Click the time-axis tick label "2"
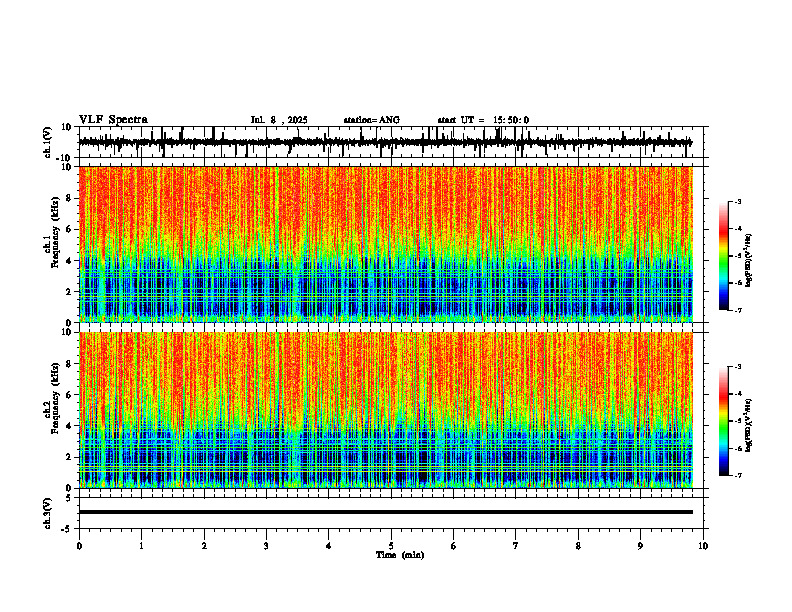This screenshot has width=792, height=612. (204, 546)
